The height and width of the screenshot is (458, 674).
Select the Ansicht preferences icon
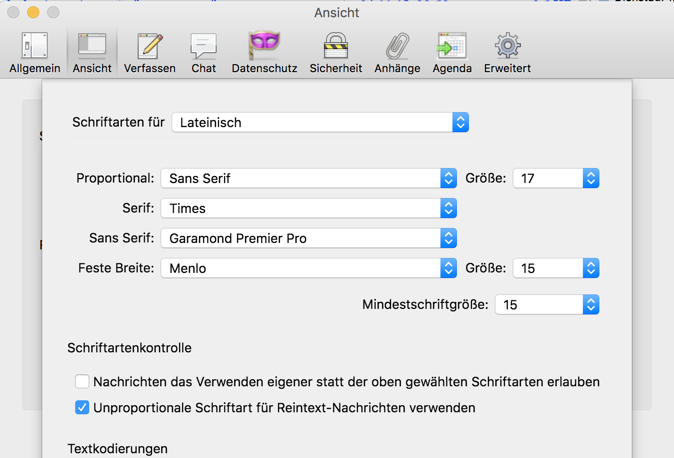pos(92,52)
